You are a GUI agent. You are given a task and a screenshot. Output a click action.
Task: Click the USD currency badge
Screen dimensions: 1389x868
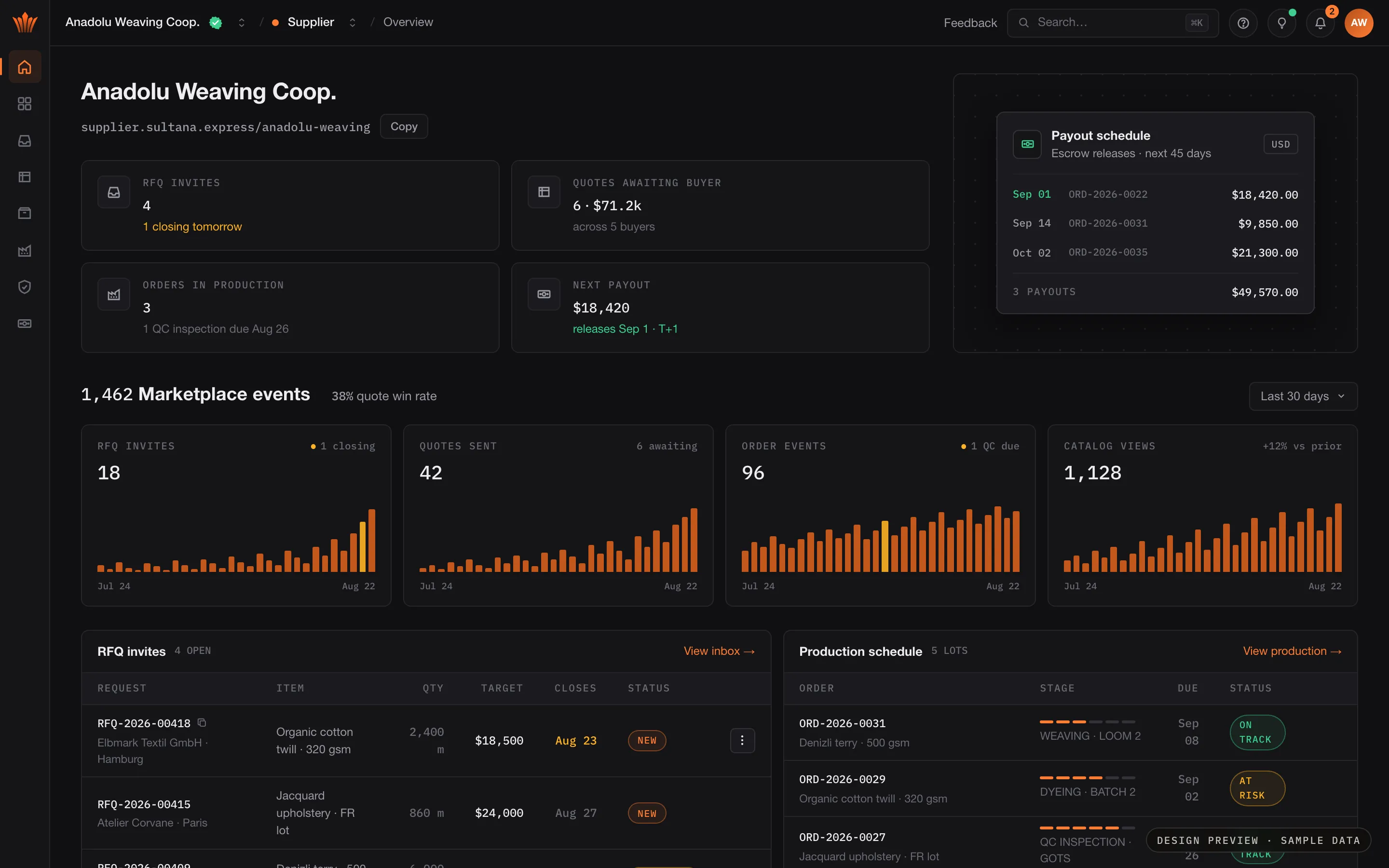pos(1280,144)
